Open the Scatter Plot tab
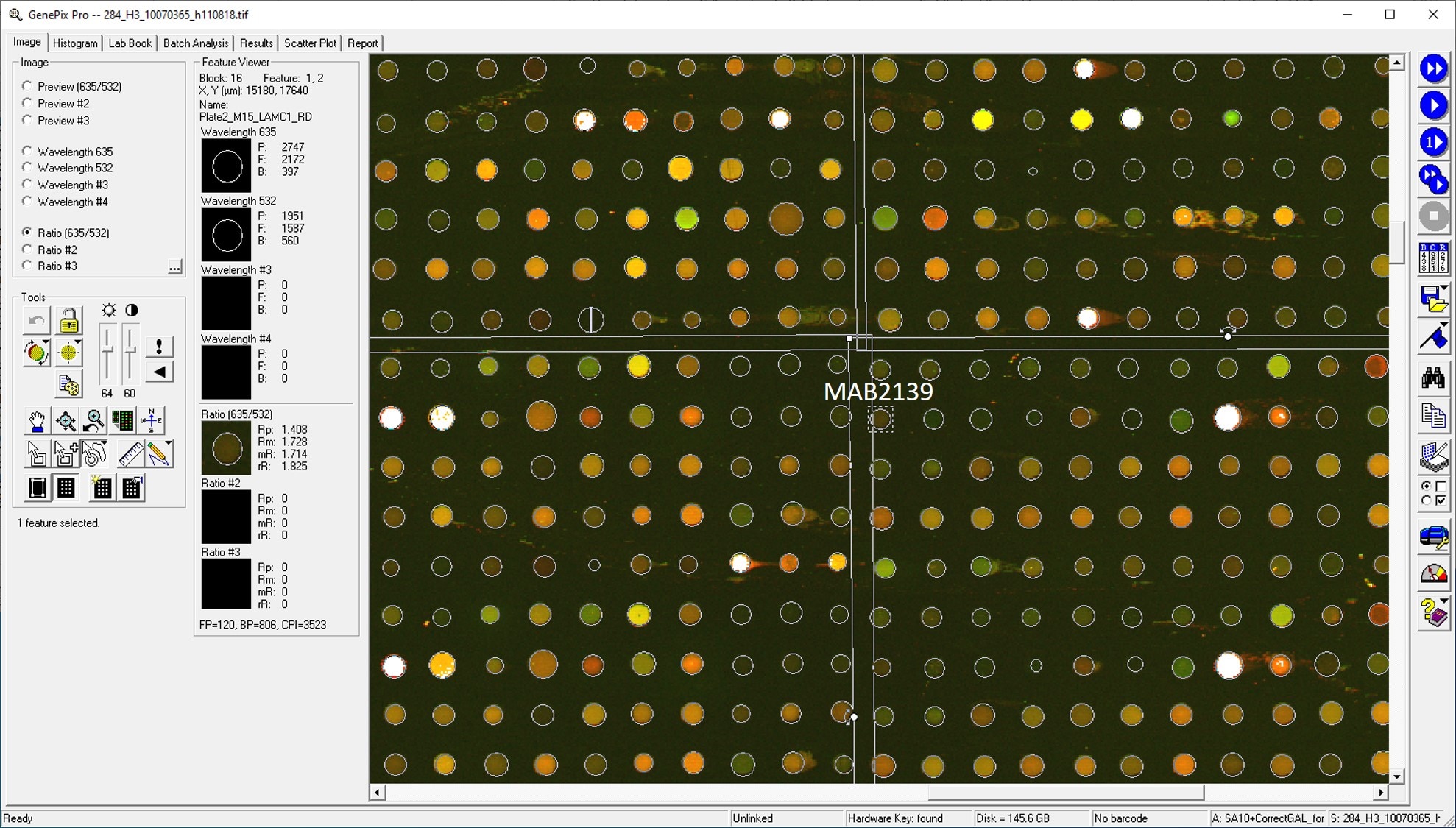 (310, 43)
